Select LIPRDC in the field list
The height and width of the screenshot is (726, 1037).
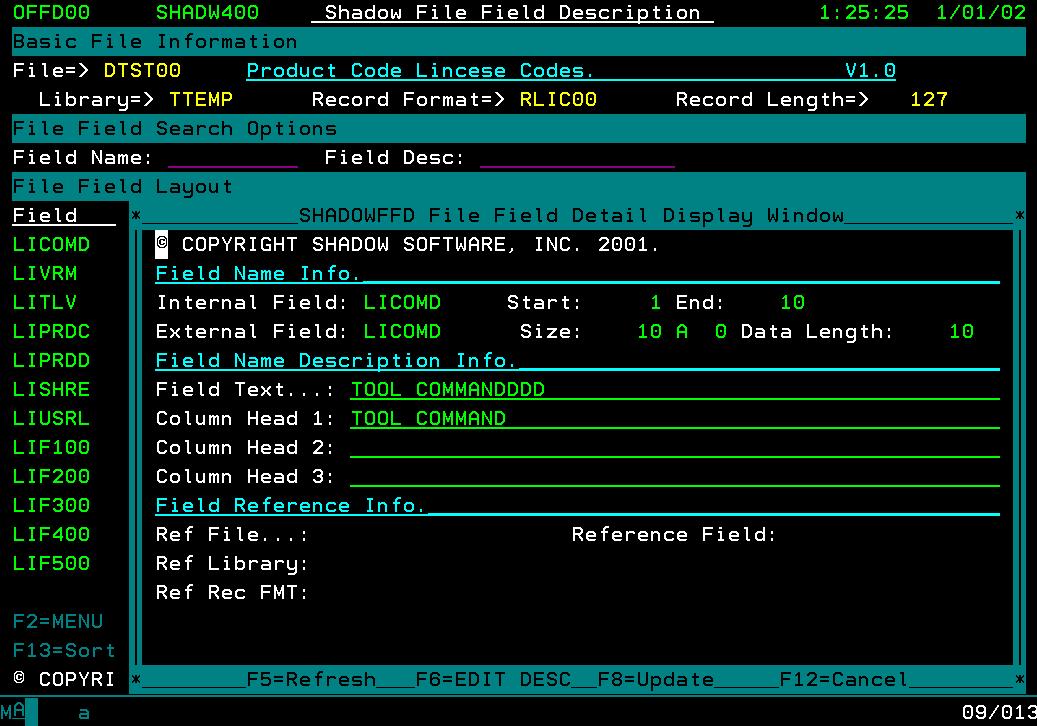click(51, 331)
